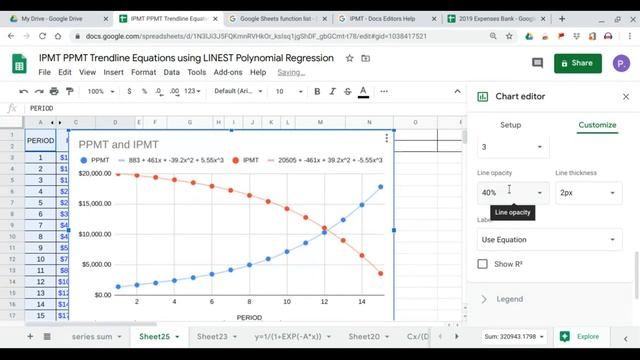Open the Format menu

point(143,72)
